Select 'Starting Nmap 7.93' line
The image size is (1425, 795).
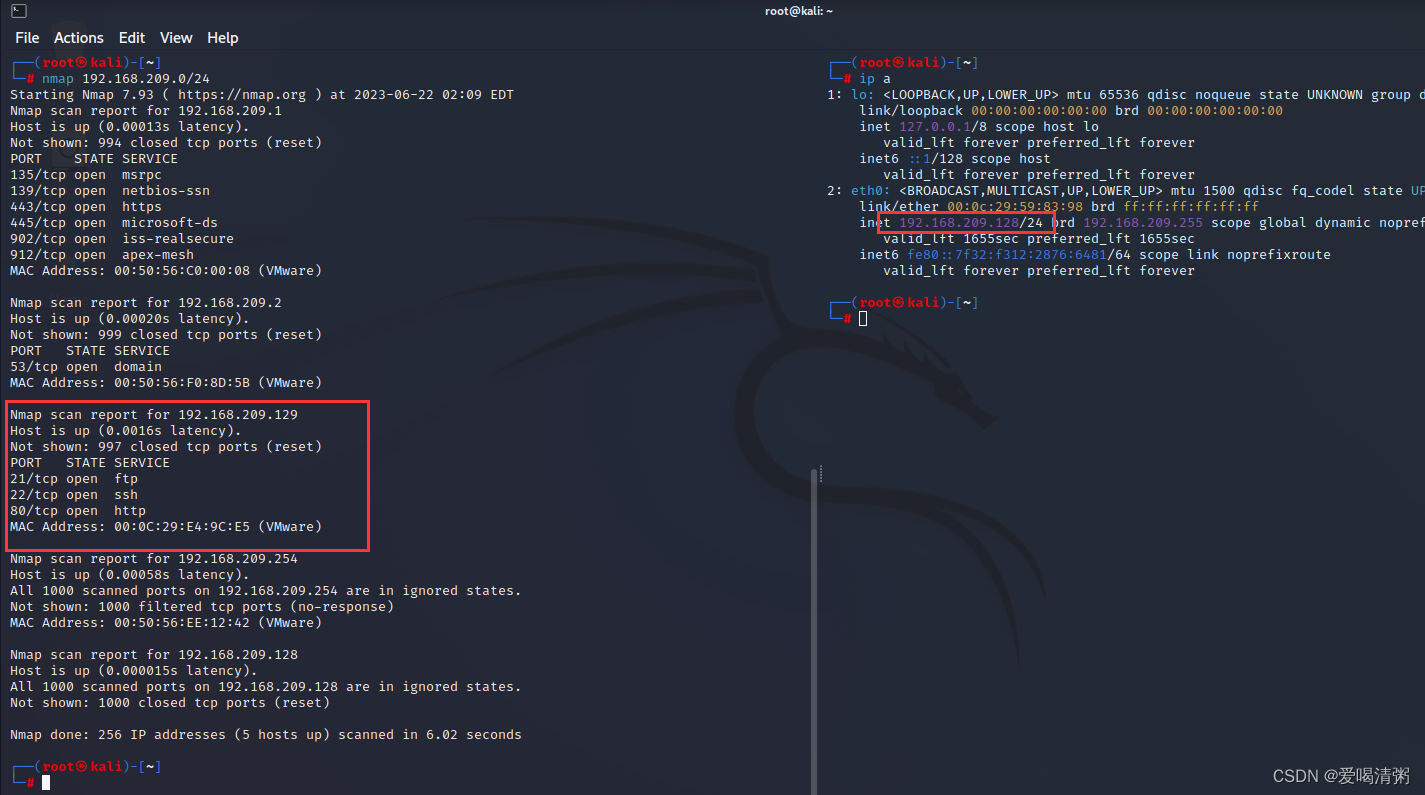pos(262,94)
